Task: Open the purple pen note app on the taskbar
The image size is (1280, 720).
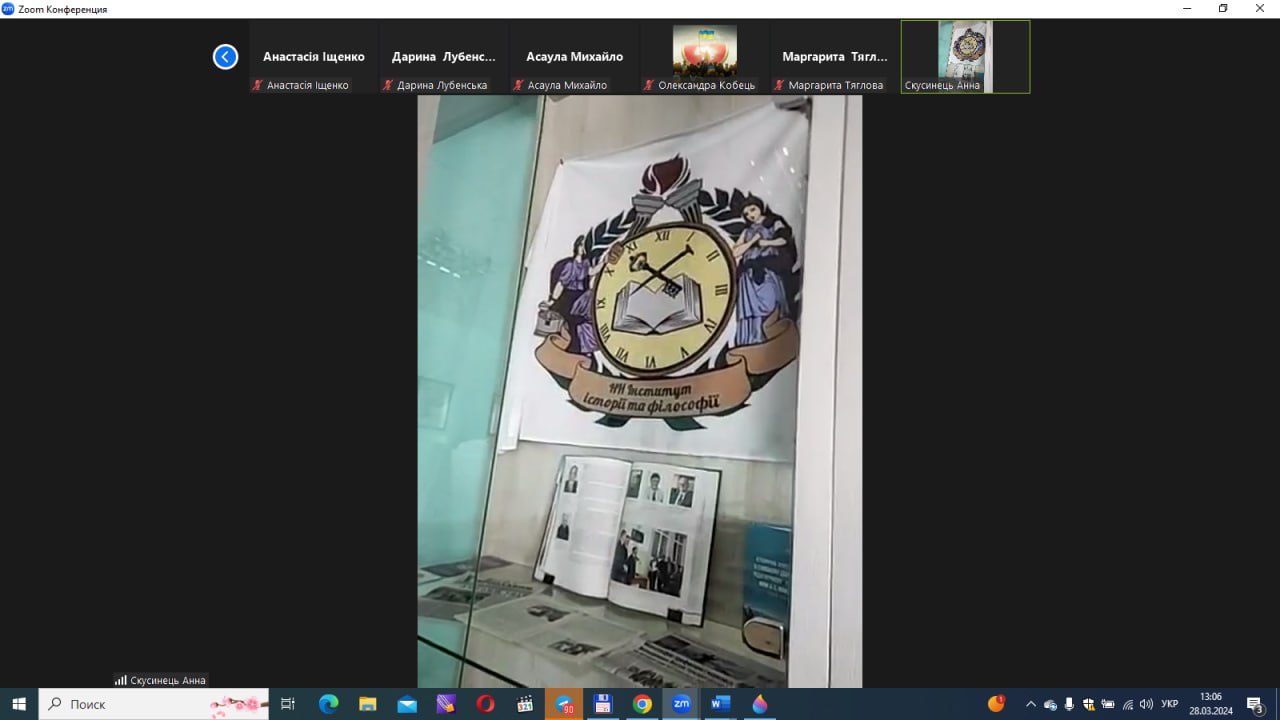Action: (x=446, y=704)
